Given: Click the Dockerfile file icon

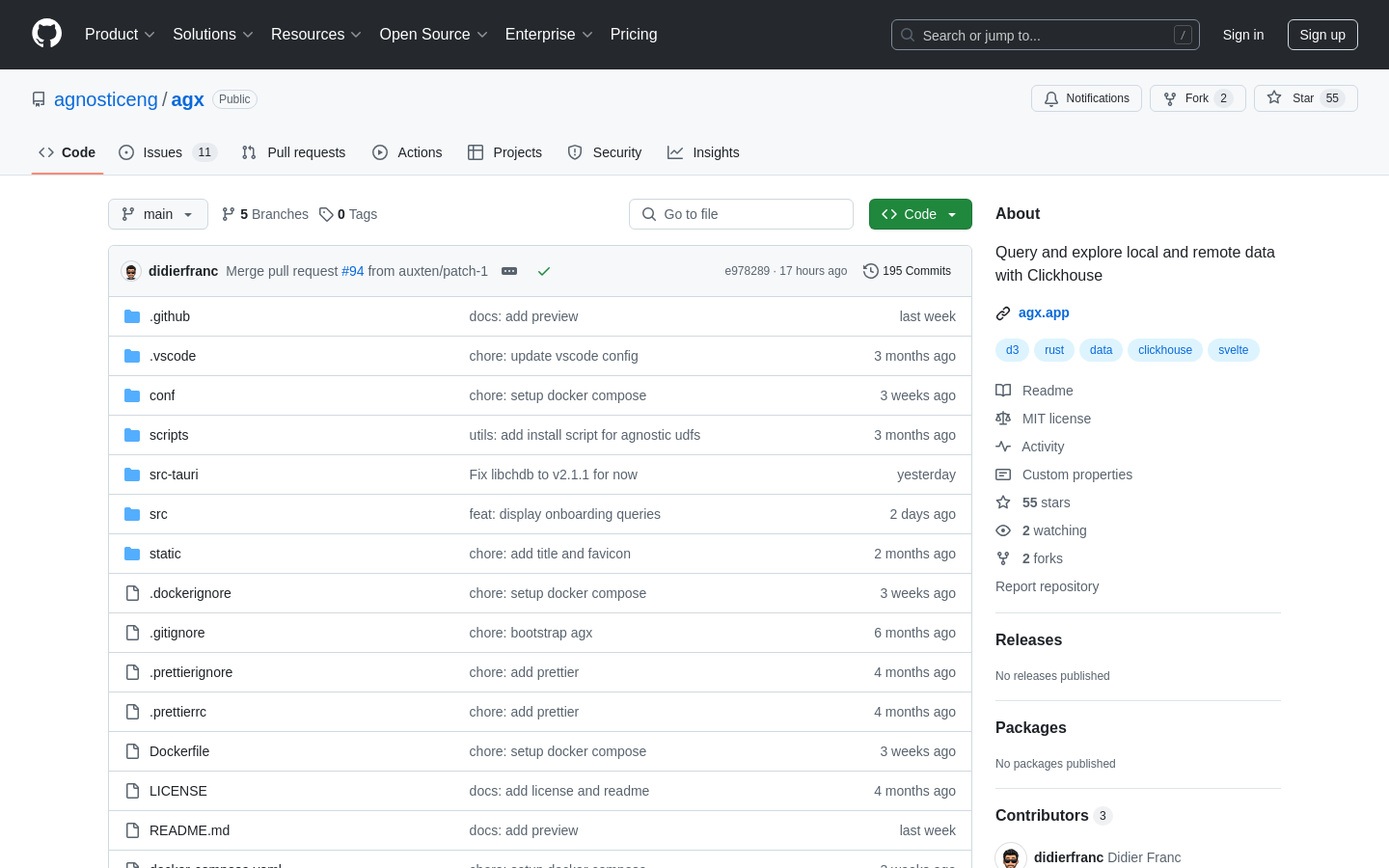Looking at the screenshot, I should [132, 751].
